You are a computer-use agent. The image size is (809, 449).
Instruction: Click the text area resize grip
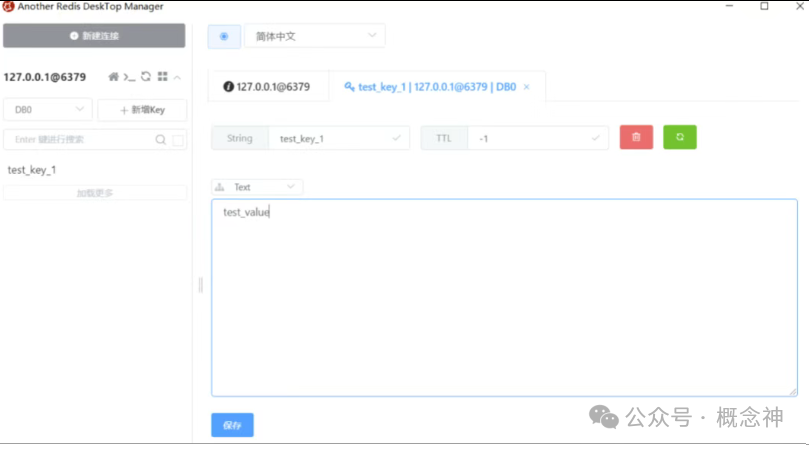(x=792, y=392)
